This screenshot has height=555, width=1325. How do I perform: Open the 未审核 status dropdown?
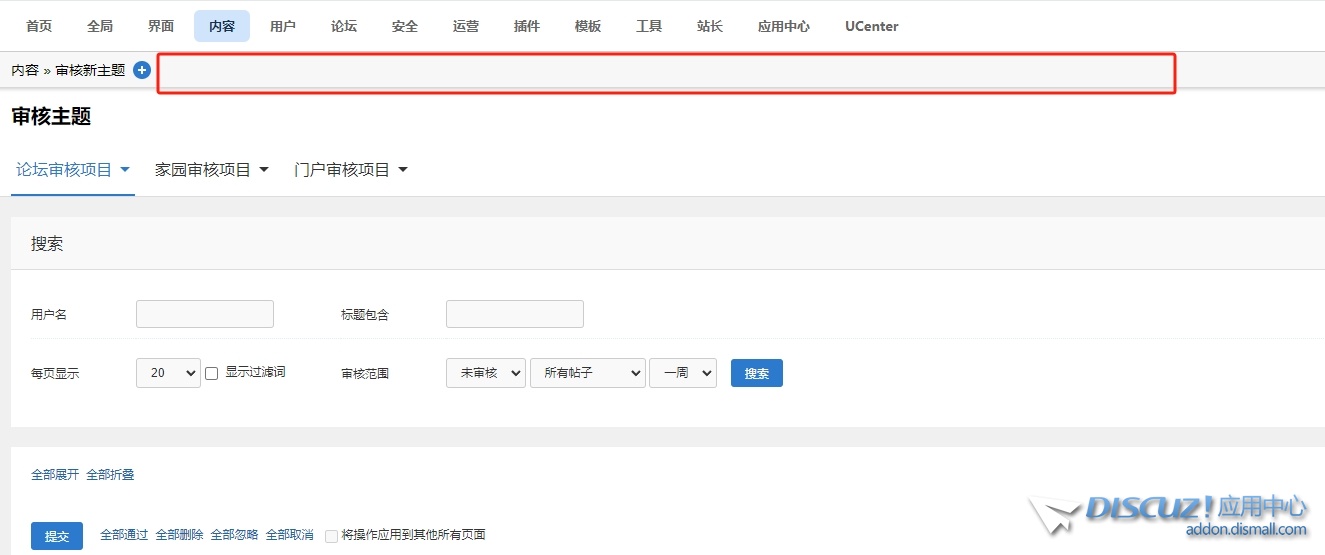486,373
